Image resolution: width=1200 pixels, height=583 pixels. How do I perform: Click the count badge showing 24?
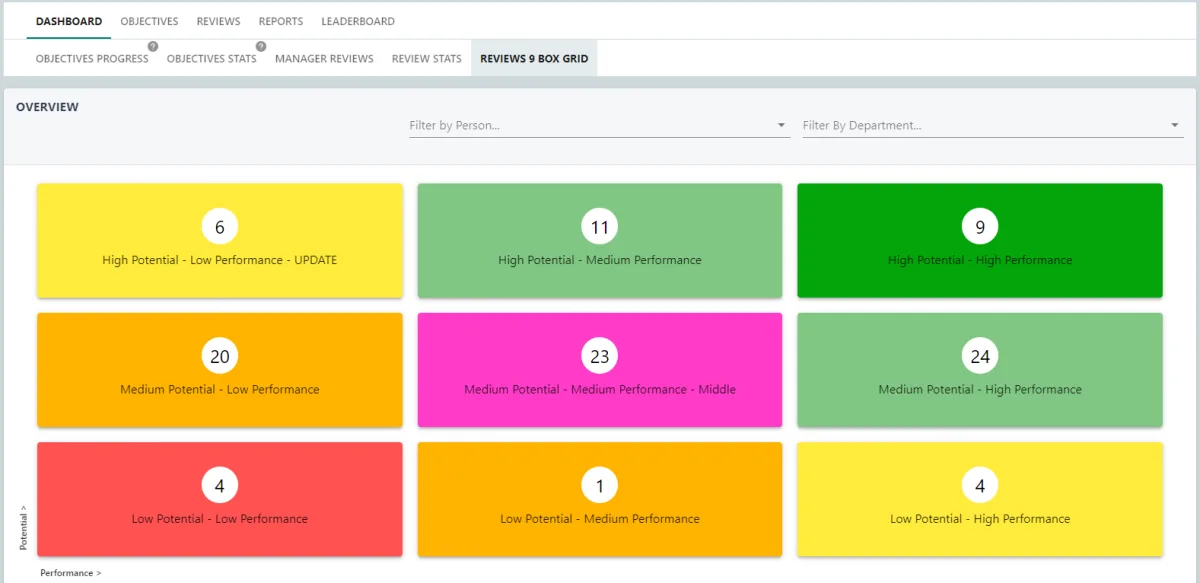(x=980, y=356)
